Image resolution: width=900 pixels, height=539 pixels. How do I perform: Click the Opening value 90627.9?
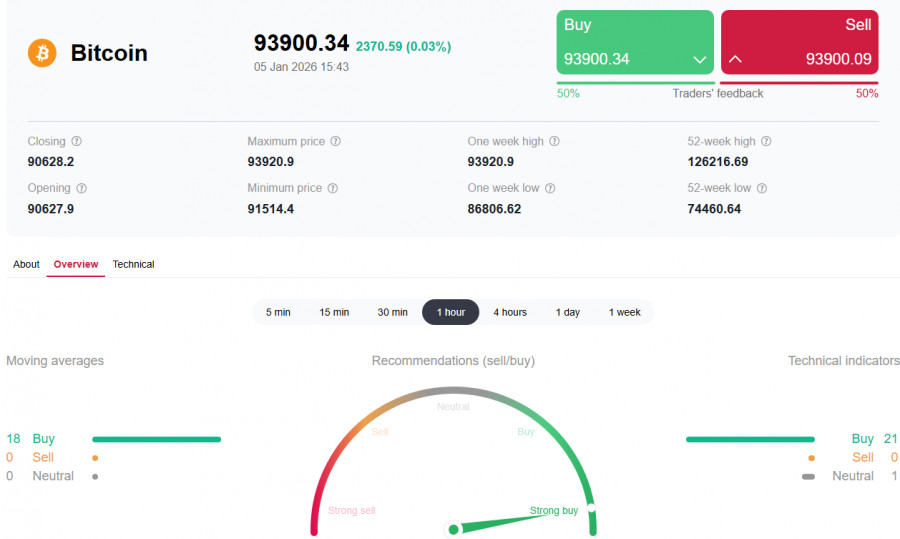click(x=51, y=209)
